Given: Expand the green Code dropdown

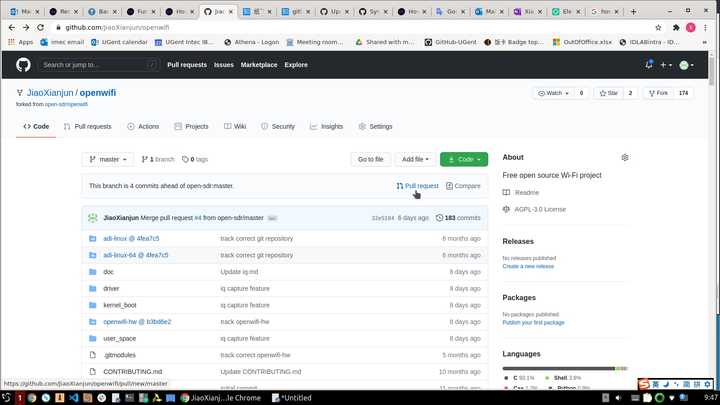Looking at the screenshot, I should (464, 159).
